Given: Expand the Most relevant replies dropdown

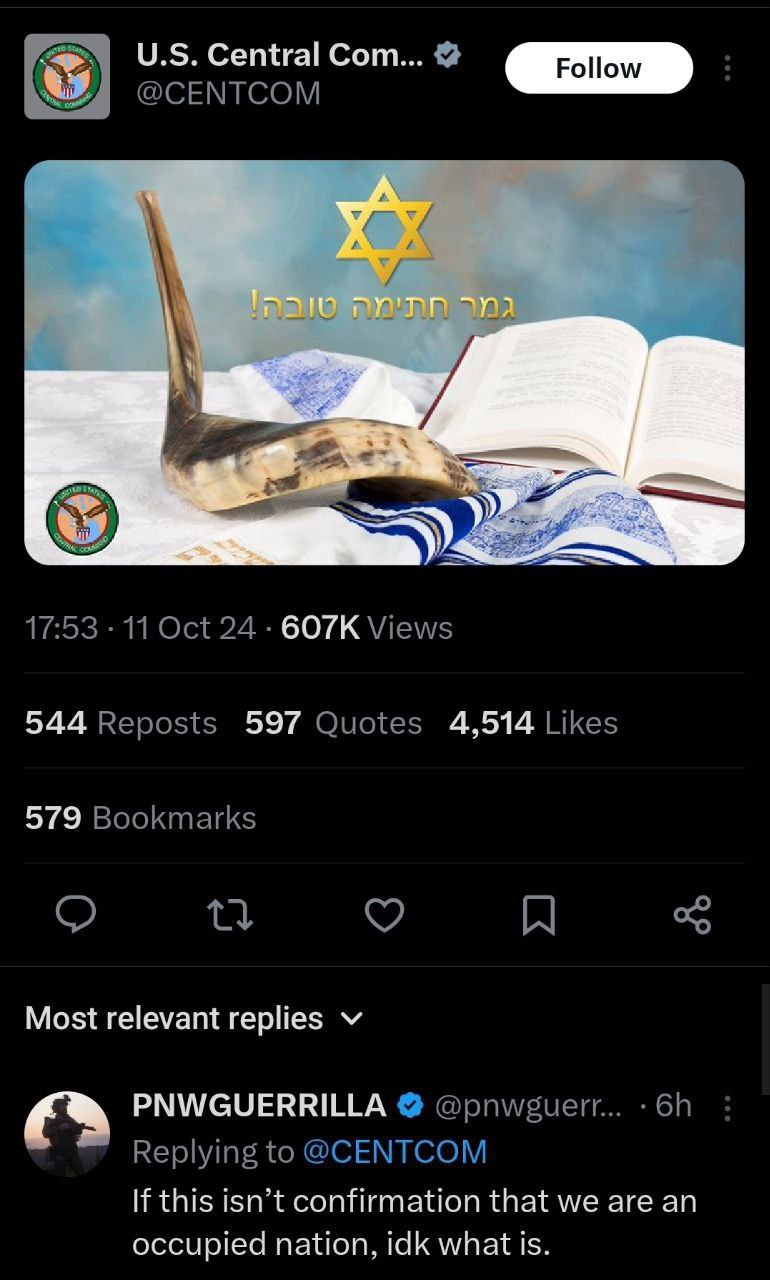Looking at the screenshot, I should (194, 1018).
